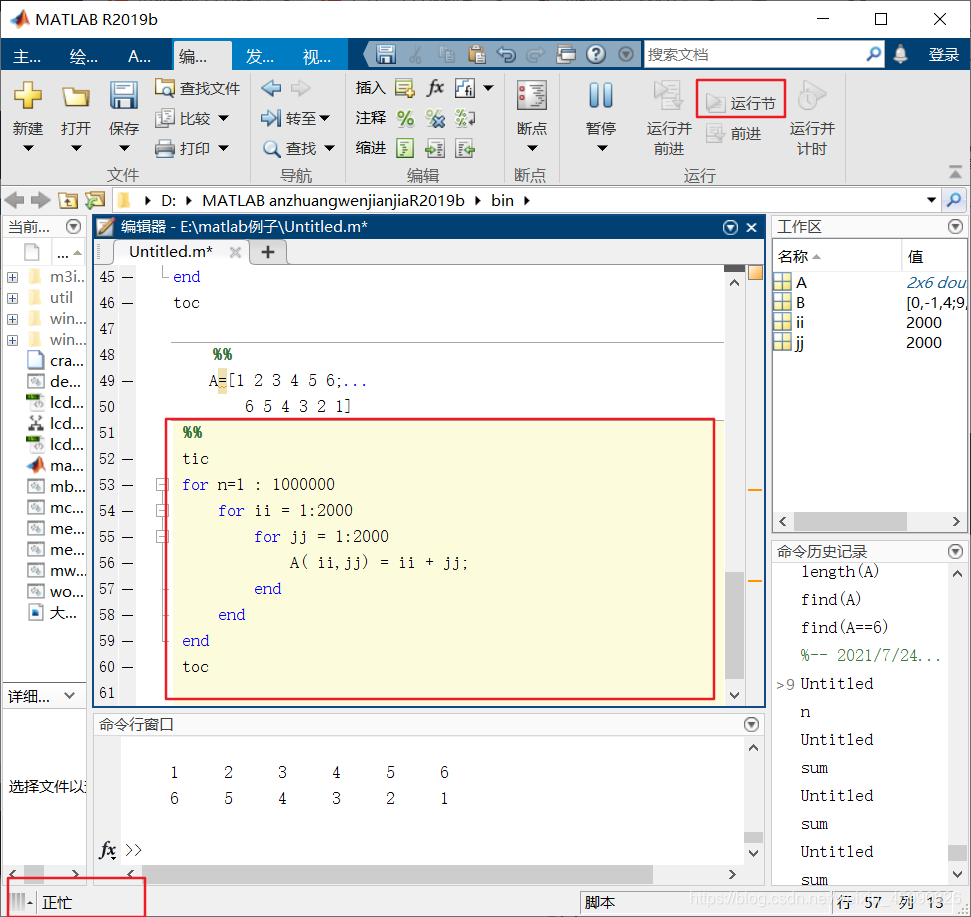Click the Open (打开) folder icon
The height and width of the screenshot is (917, 971).
point(76,97)
